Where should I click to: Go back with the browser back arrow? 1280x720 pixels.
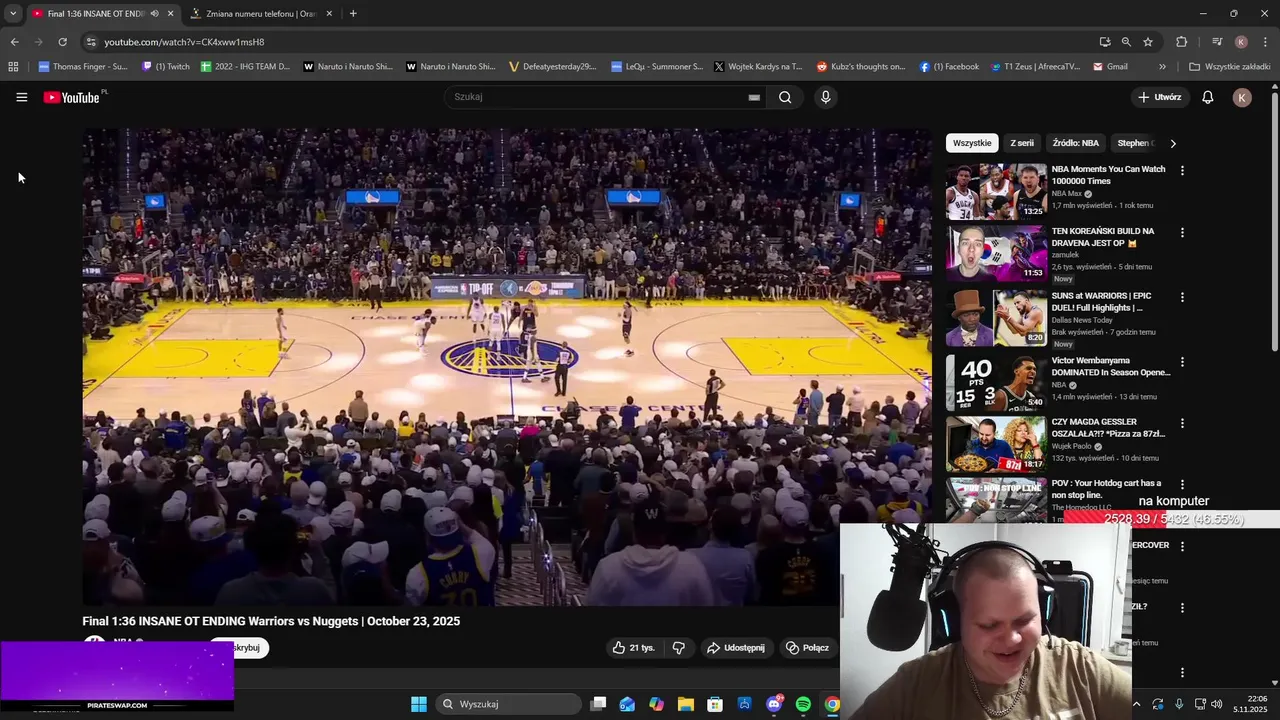click(14, 42)
